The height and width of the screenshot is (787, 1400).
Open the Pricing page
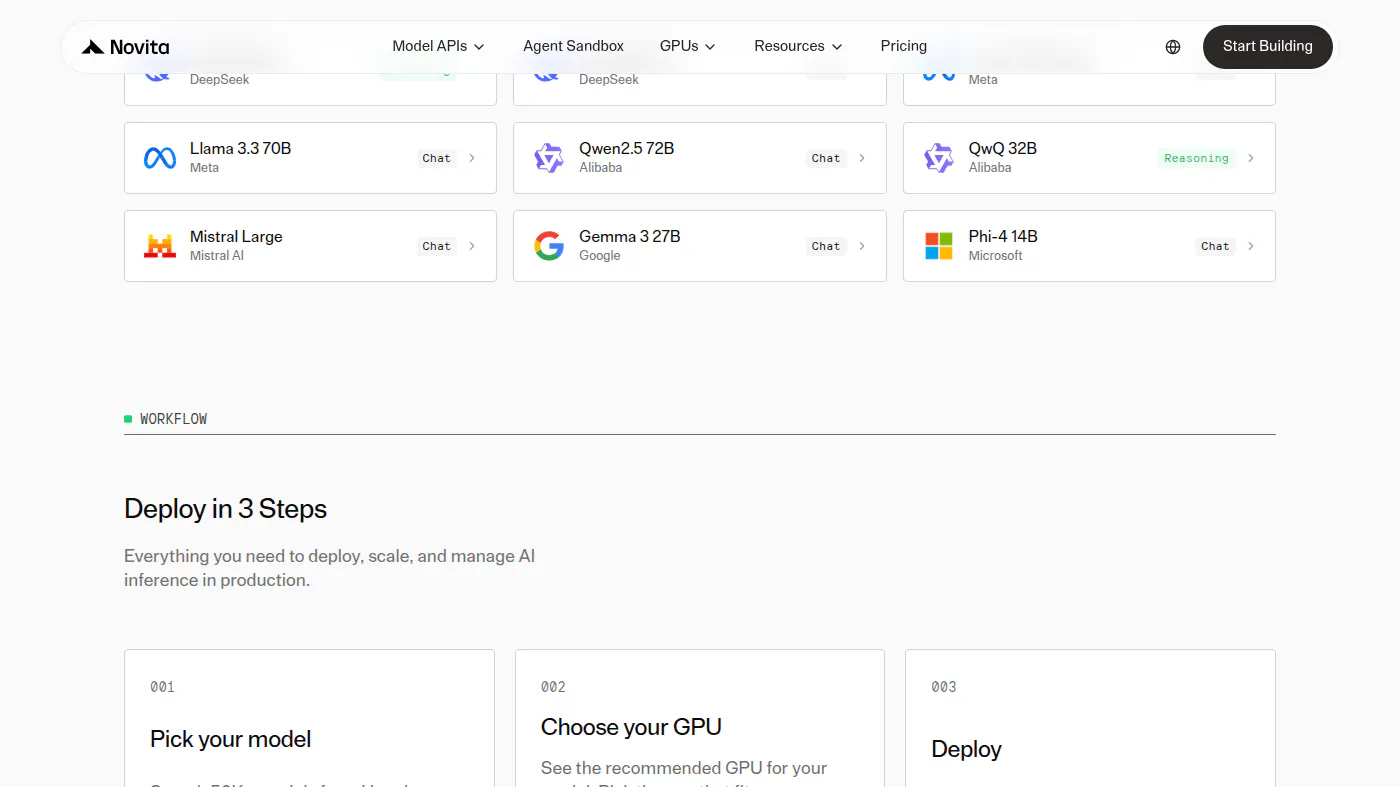click(904, 46)
